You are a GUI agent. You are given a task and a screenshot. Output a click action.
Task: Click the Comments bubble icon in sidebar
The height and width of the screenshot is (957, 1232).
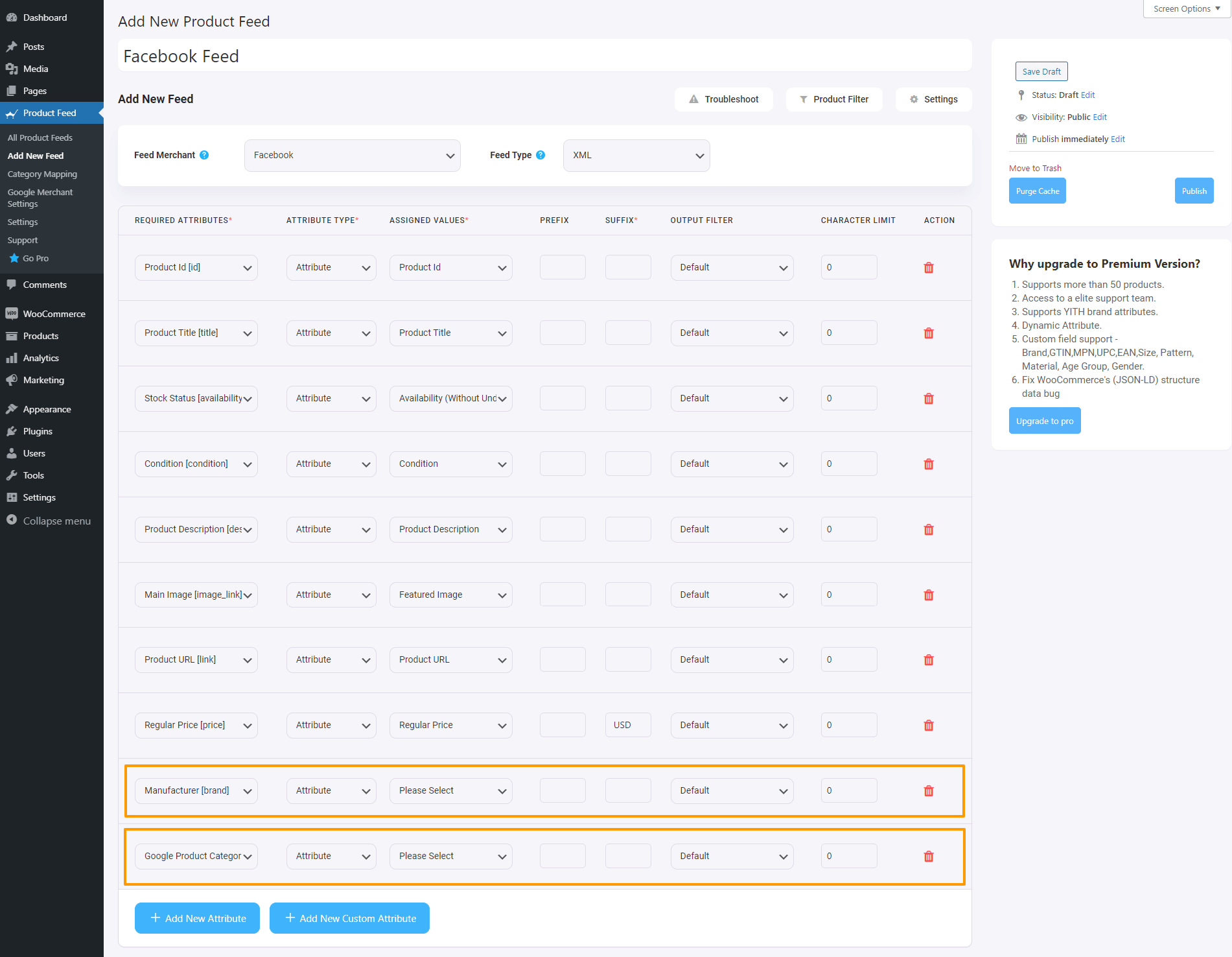pos(12,285)
